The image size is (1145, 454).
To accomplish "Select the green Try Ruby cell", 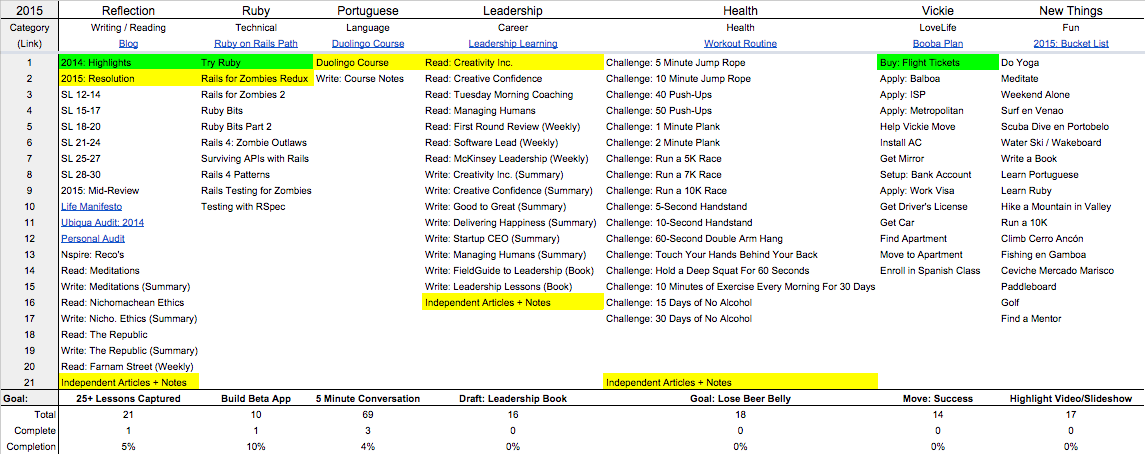I will point(255,62).
